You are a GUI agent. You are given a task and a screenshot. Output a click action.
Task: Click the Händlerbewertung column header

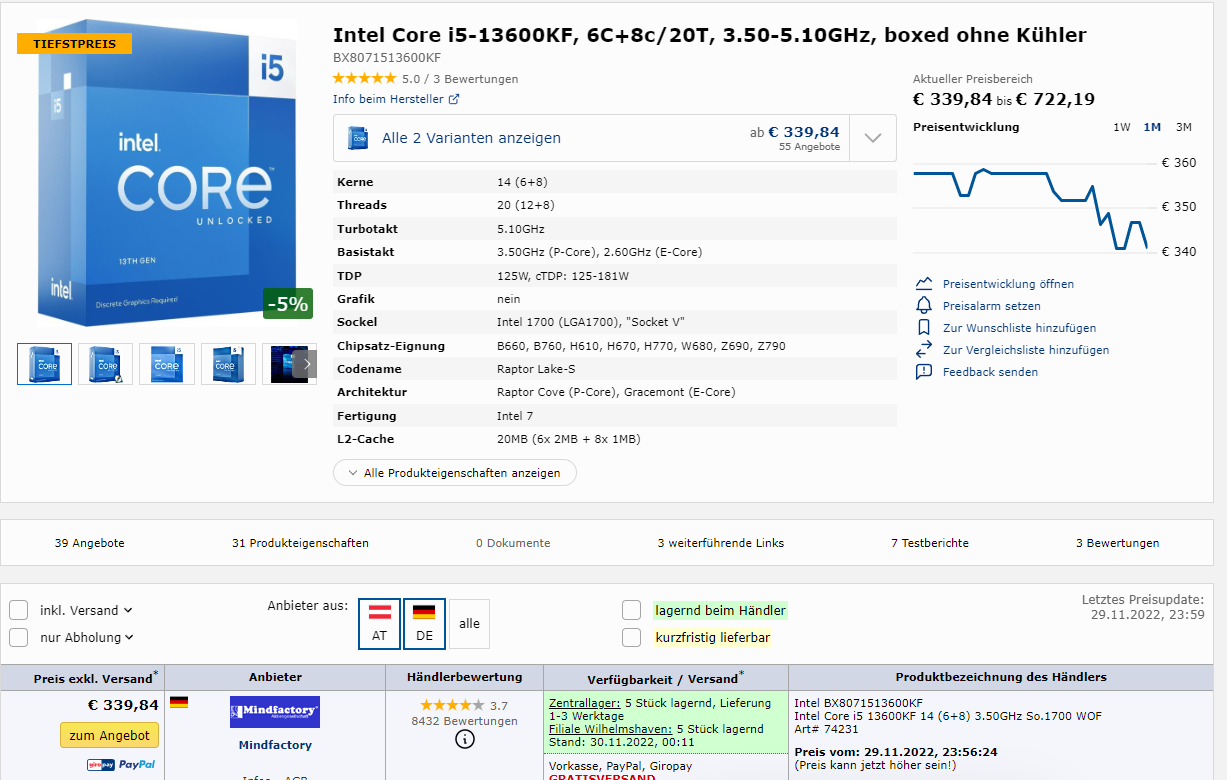(x=465, y=677)
